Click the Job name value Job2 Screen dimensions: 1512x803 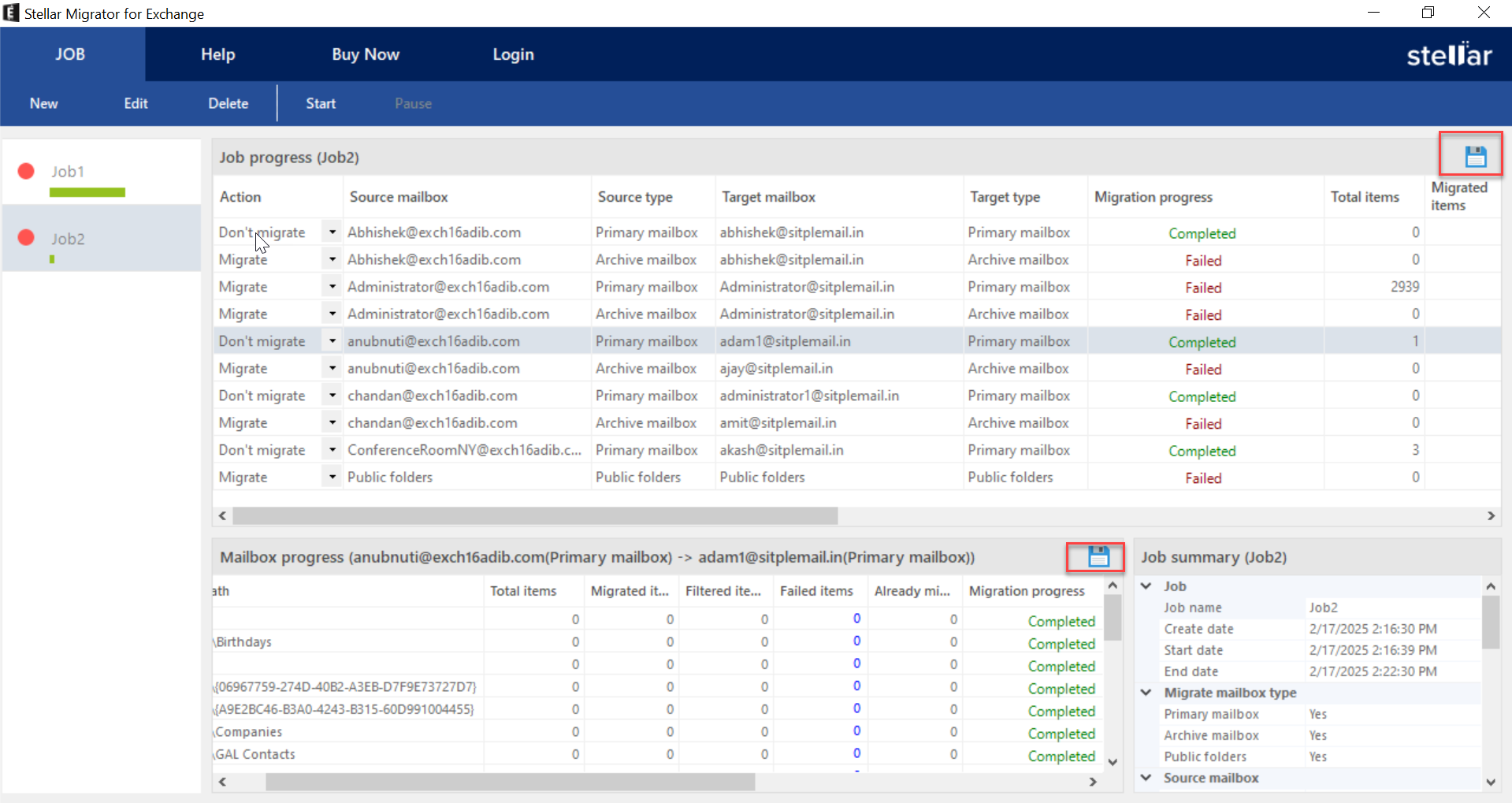pos(1323,608)
